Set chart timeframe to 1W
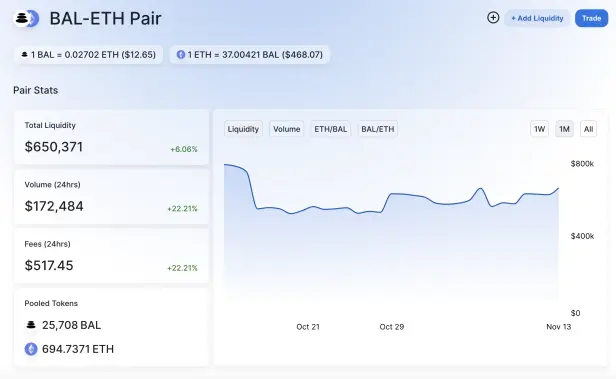The height and width of the screenshot is (379, 616). (539, 129)
